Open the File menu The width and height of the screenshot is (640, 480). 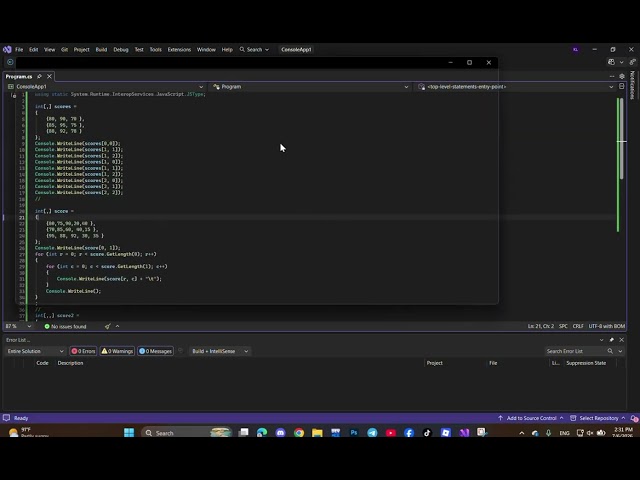[x=19, y=49]
